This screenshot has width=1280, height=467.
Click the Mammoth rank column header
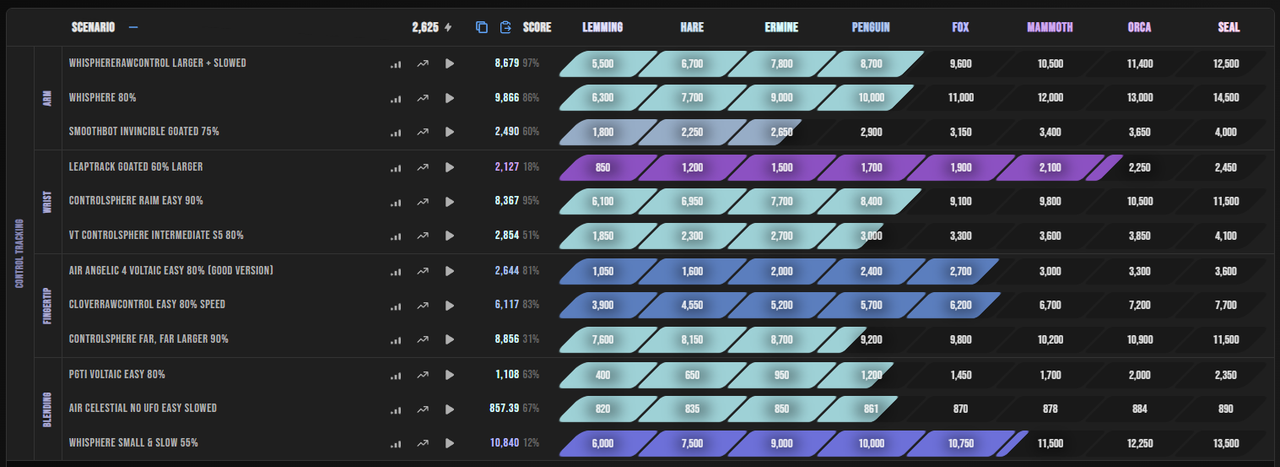coord(1050,27)
